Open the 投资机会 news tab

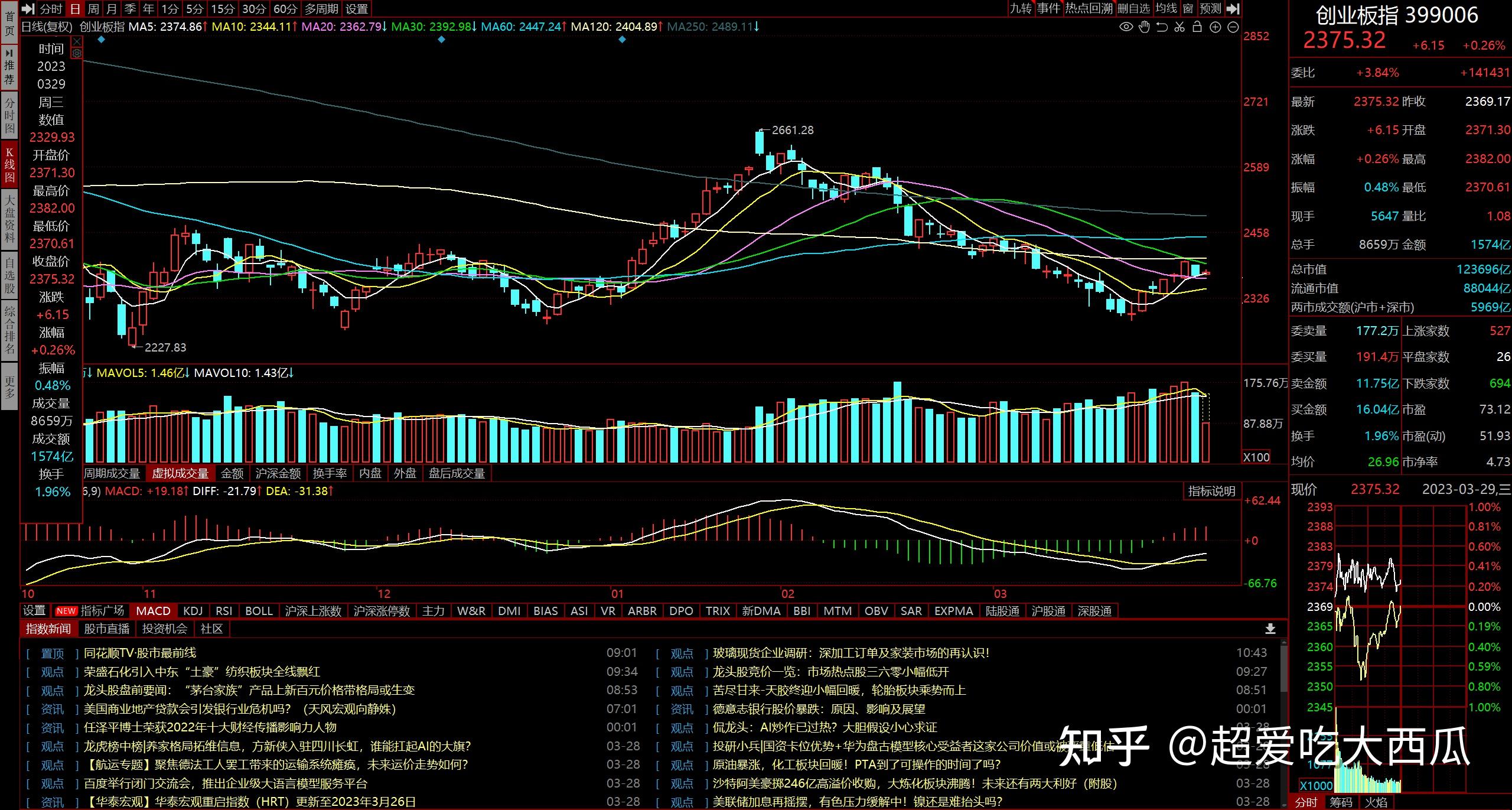click(165, 629)
